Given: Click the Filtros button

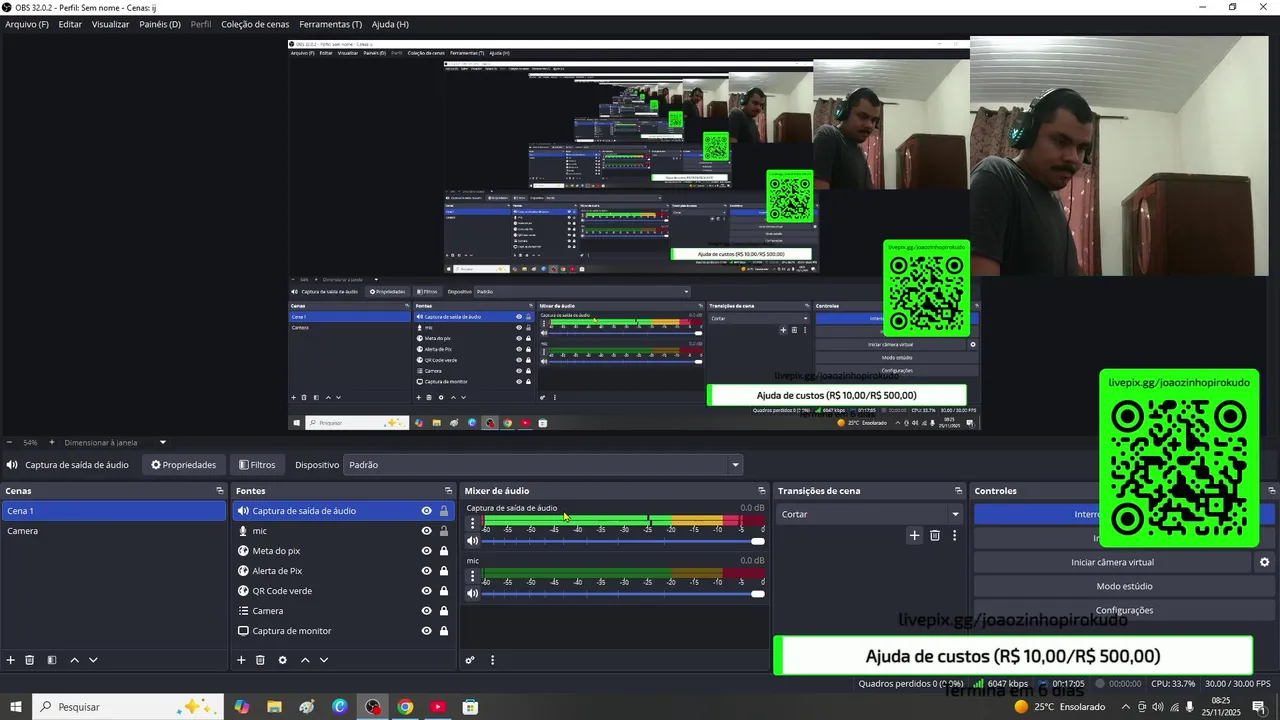Looking at the screenshot, I should pyautogui.click(x=257, y=465).
